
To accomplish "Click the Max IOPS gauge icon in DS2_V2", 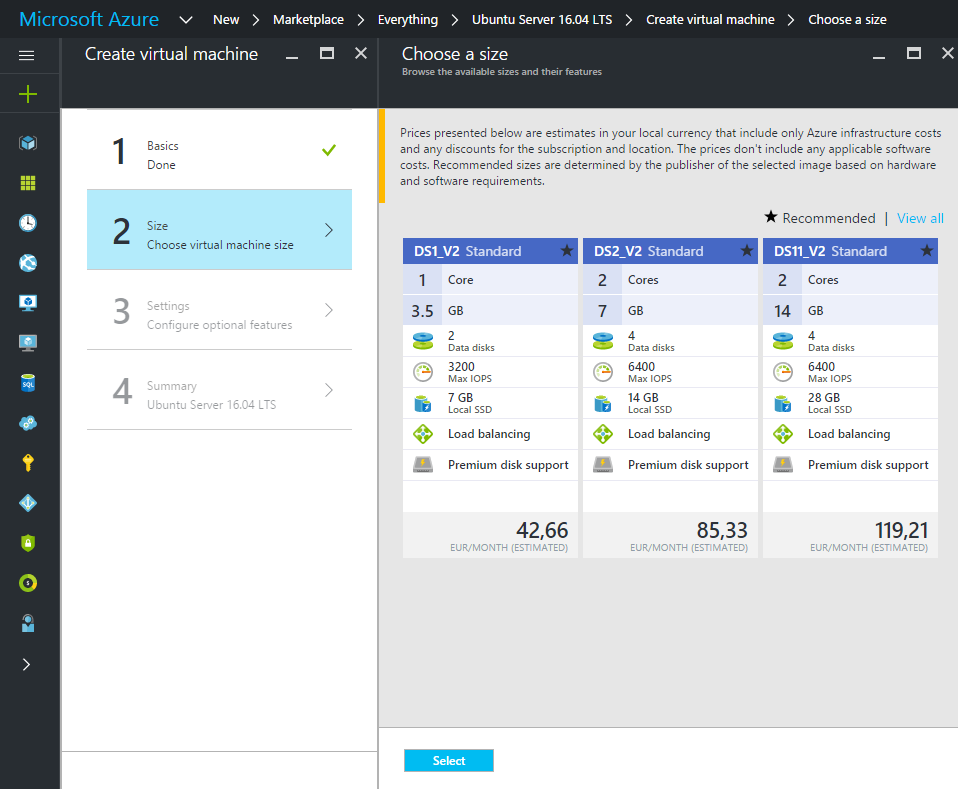I will (603, 372).
